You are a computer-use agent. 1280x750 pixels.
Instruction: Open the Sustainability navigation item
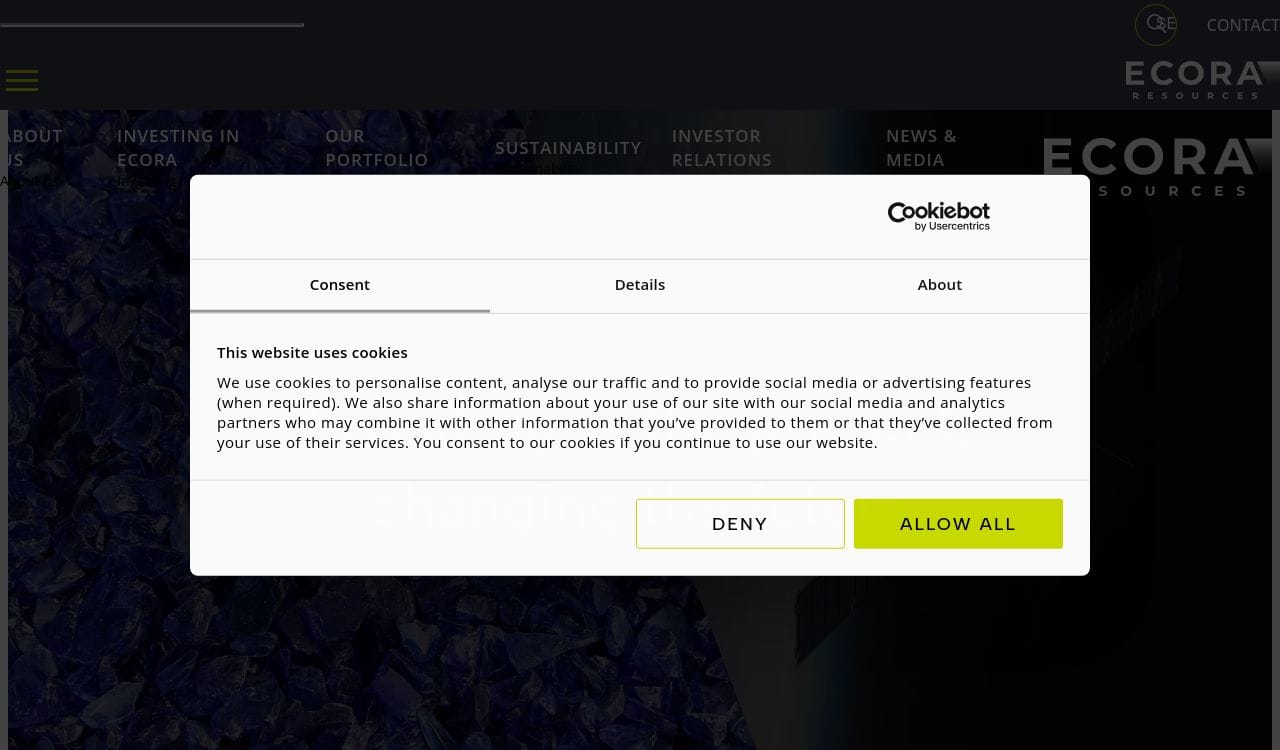[568, 147]
